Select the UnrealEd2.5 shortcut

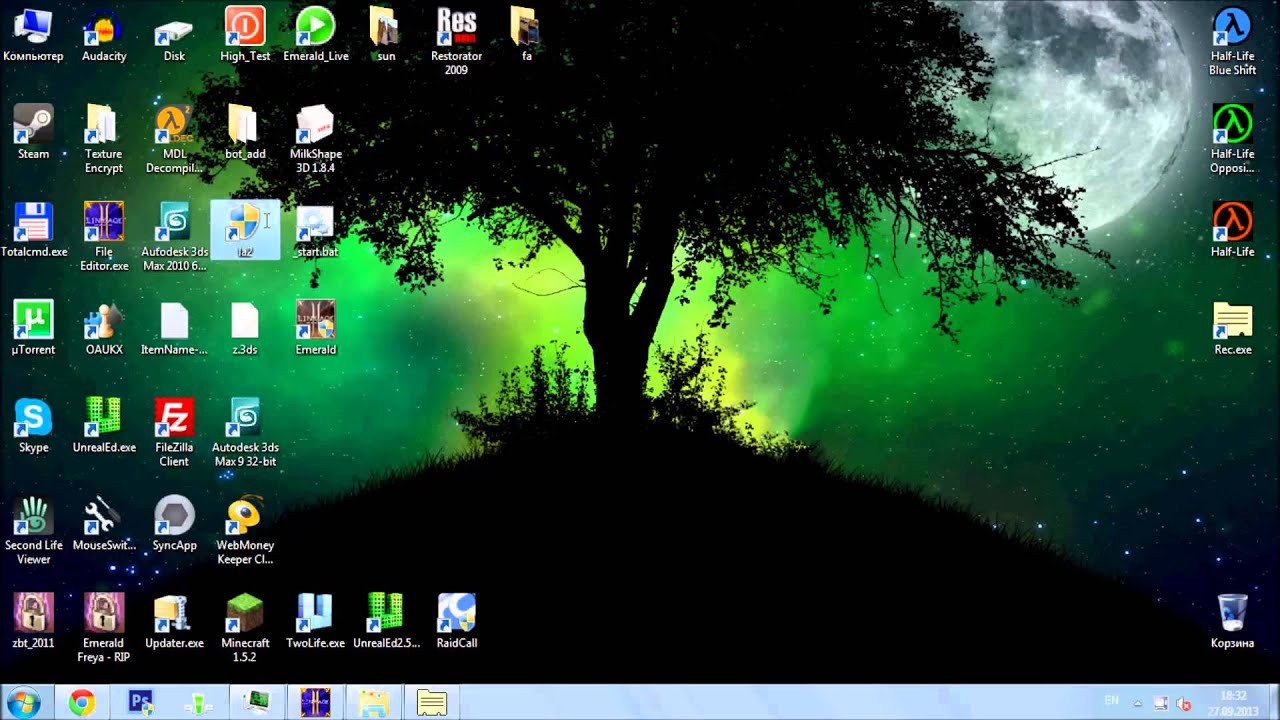coord(386,622)
